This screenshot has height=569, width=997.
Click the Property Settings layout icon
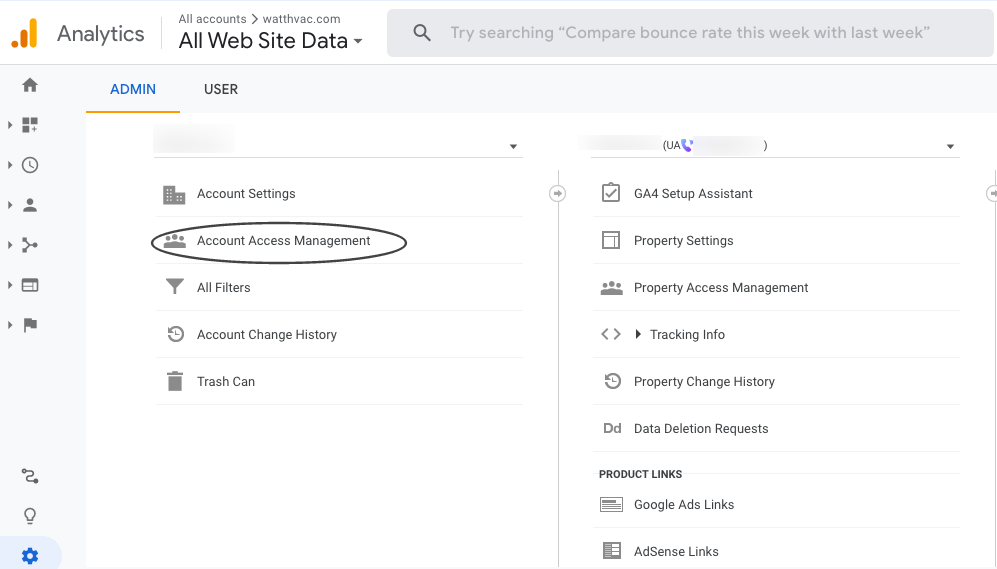coord(611,240)
